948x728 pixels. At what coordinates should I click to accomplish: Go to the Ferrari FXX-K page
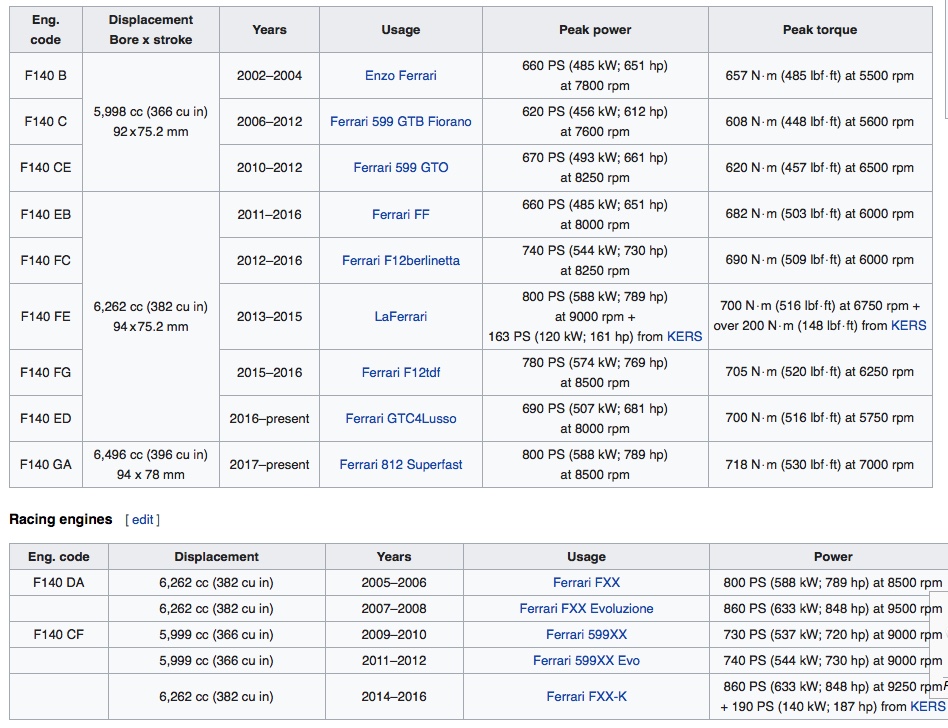click(x=586, y=697)
